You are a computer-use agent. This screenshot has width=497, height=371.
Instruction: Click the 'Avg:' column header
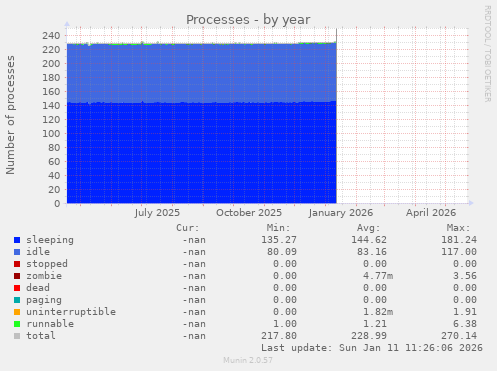[x=368, y=228]
